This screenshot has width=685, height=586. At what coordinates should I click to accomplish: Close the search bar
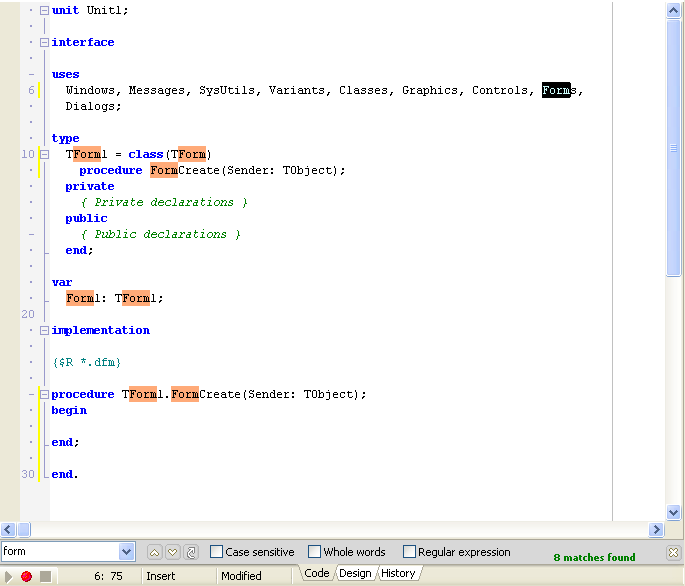click(674, 553)
